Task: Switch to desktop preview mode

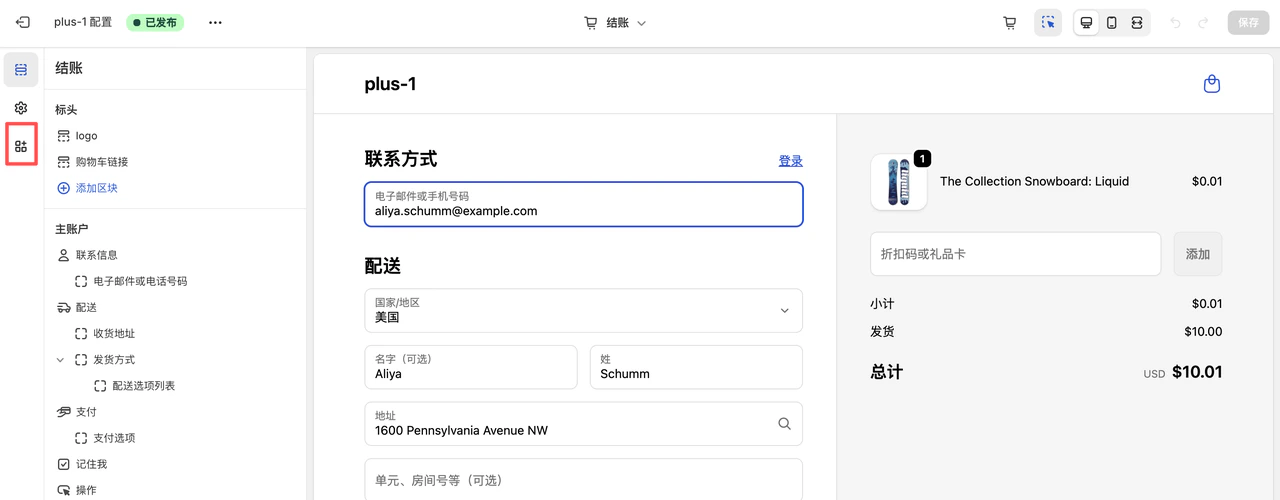Action: (1087, 22)
